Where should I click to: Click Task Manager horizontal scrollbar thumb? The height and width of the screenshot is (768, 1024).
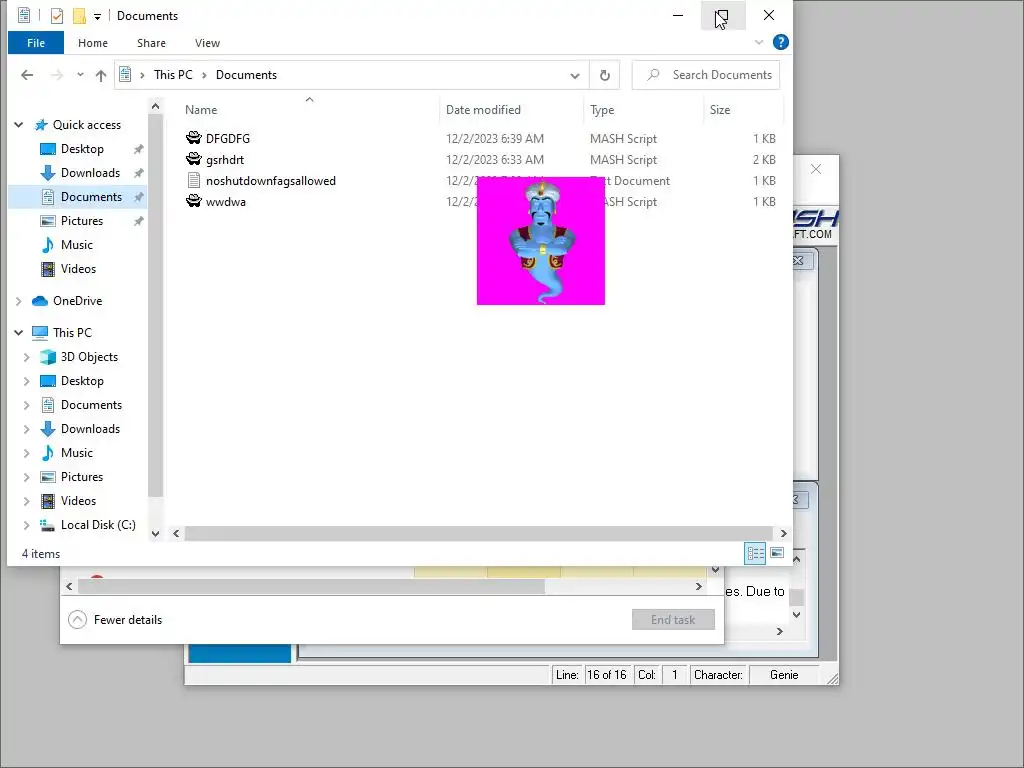tap(312, 586)
